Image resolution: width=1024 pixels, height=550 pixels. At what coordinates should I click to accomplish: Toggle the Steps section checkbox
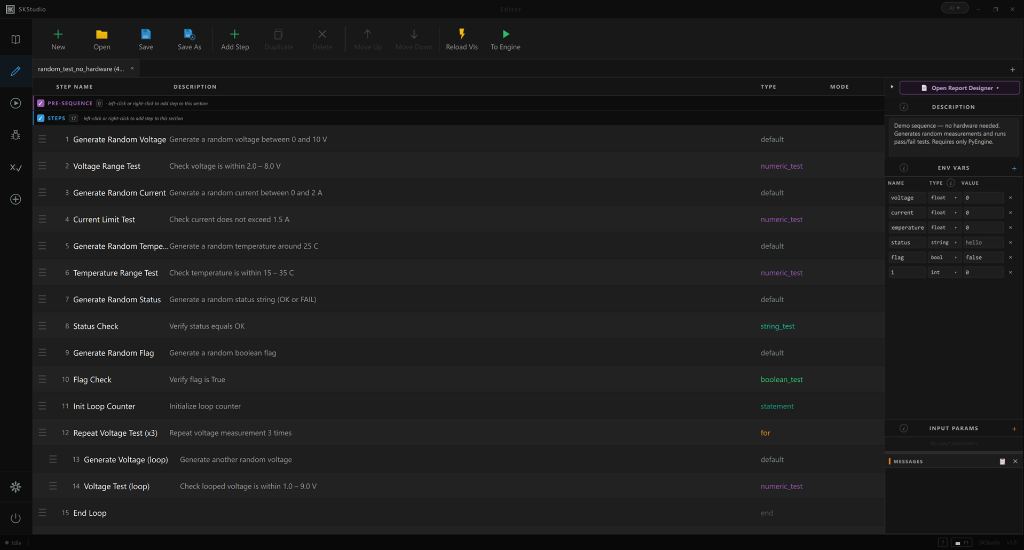[40, 118]
